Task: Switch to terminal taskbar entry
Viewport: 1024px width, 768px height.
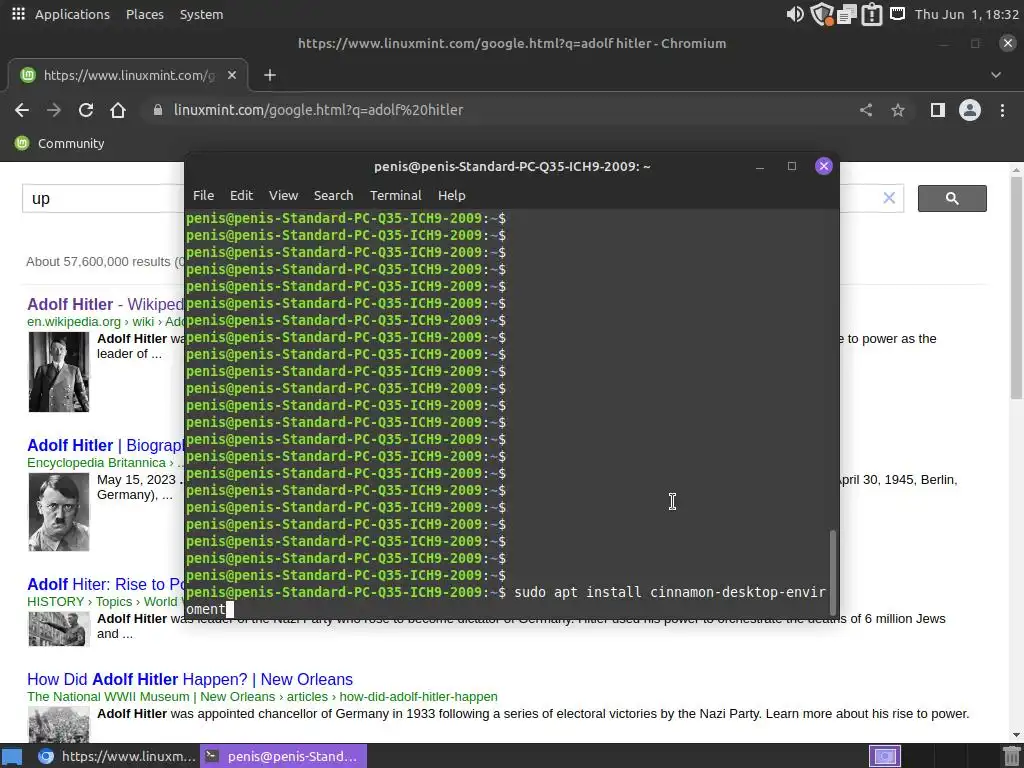Action: coord(283,756)
